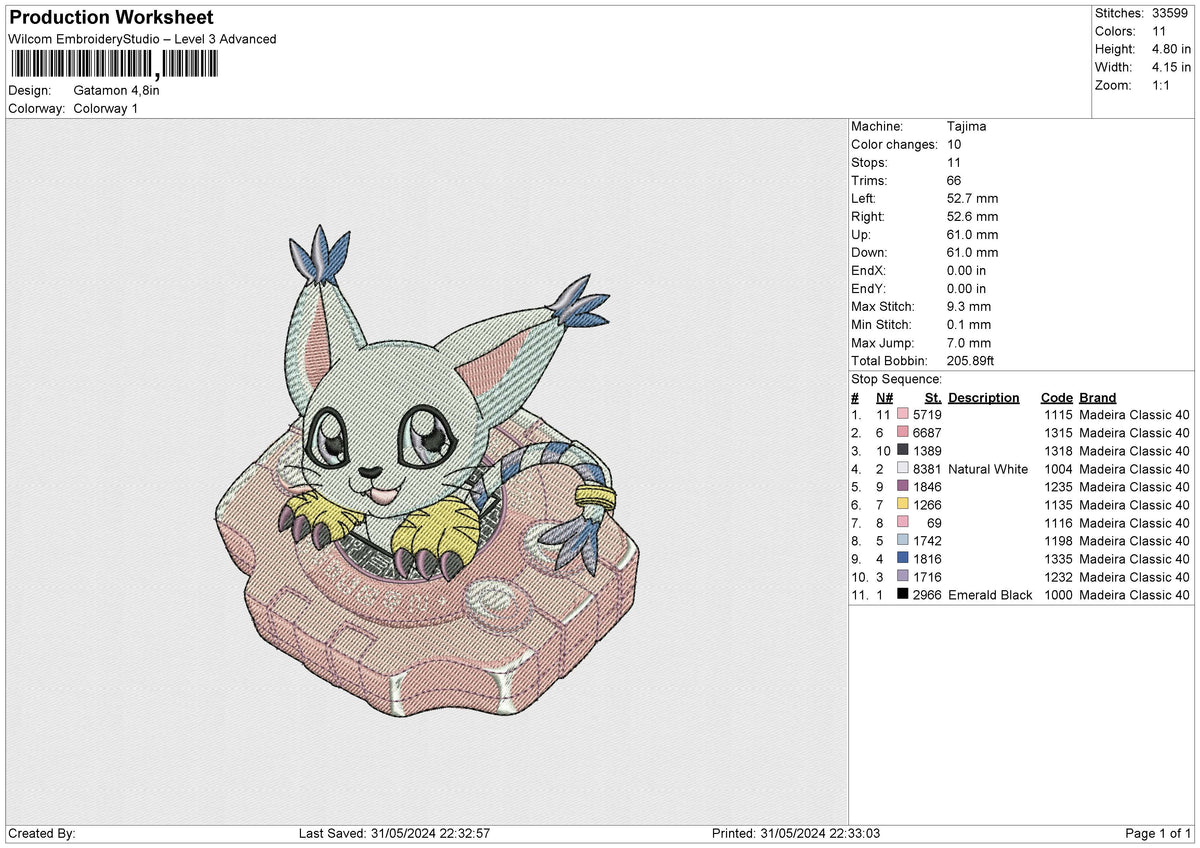Click the salmon swatch for stop 2
The height and width of the screenshot is (848, 1200).
tap(903, 433)
